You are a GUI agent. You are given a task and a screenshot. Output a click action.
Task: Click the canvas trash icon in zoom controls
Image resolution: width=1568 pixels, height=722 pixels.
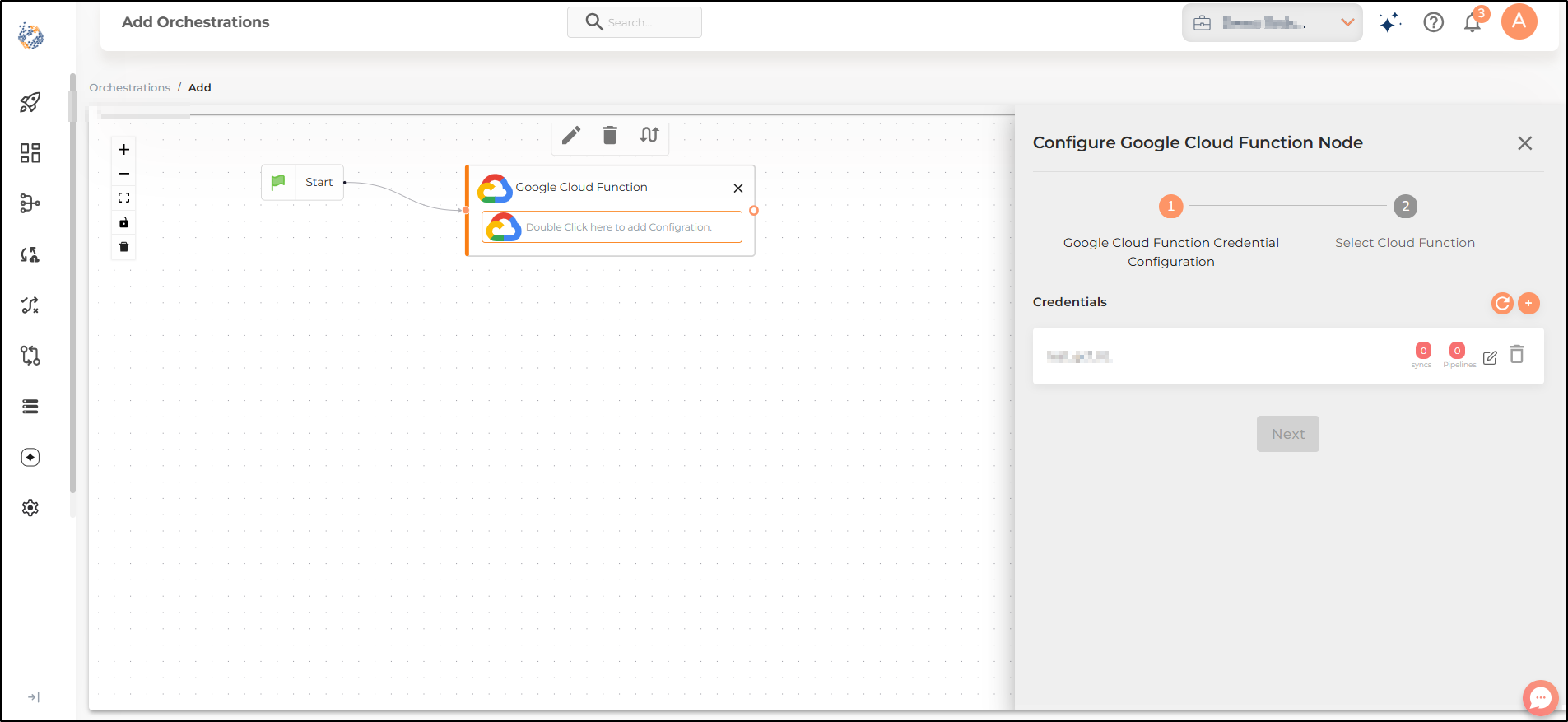click(123, 247)
